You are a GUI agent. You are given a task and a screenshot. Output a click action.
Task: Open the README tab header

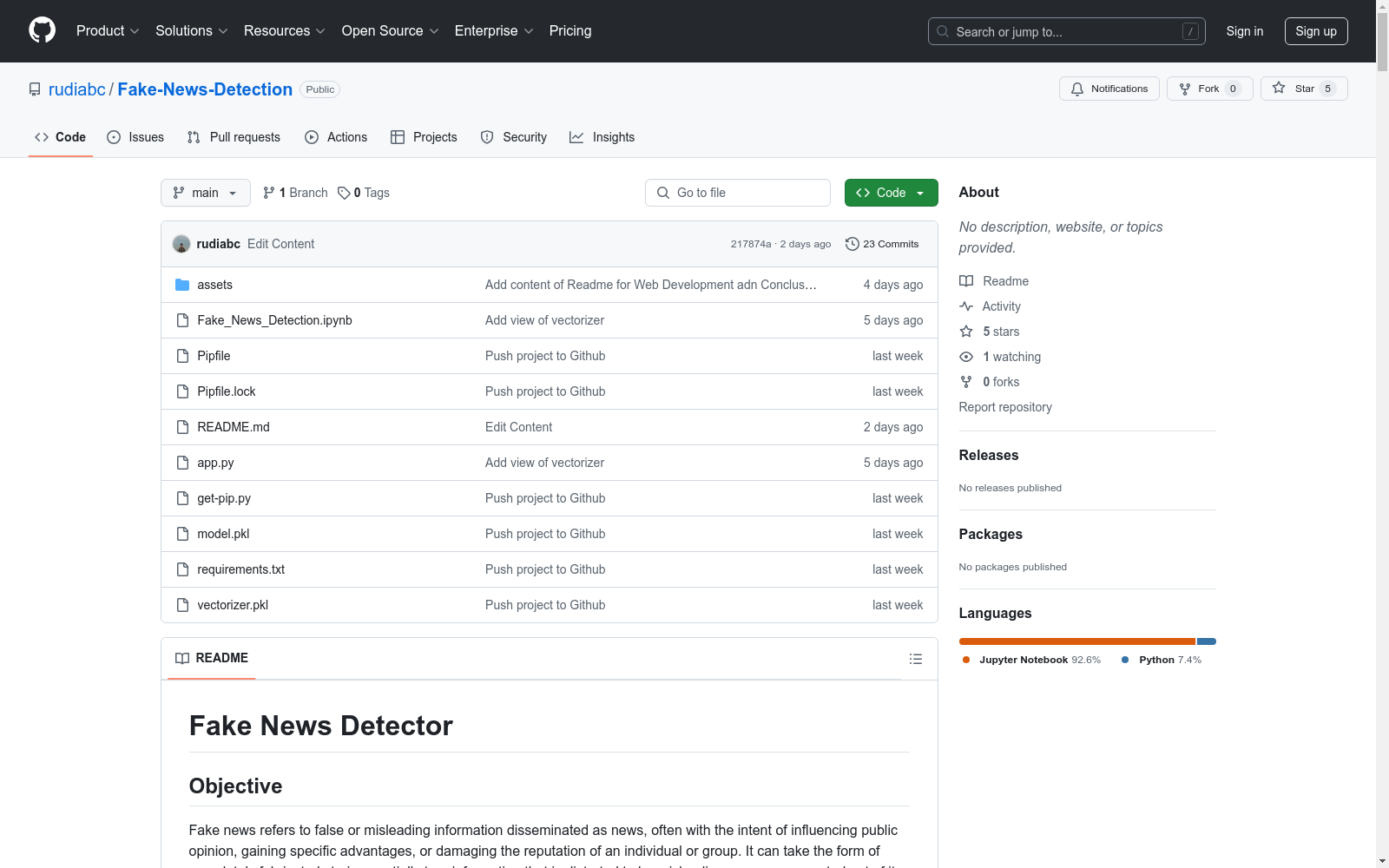(212, 658)
